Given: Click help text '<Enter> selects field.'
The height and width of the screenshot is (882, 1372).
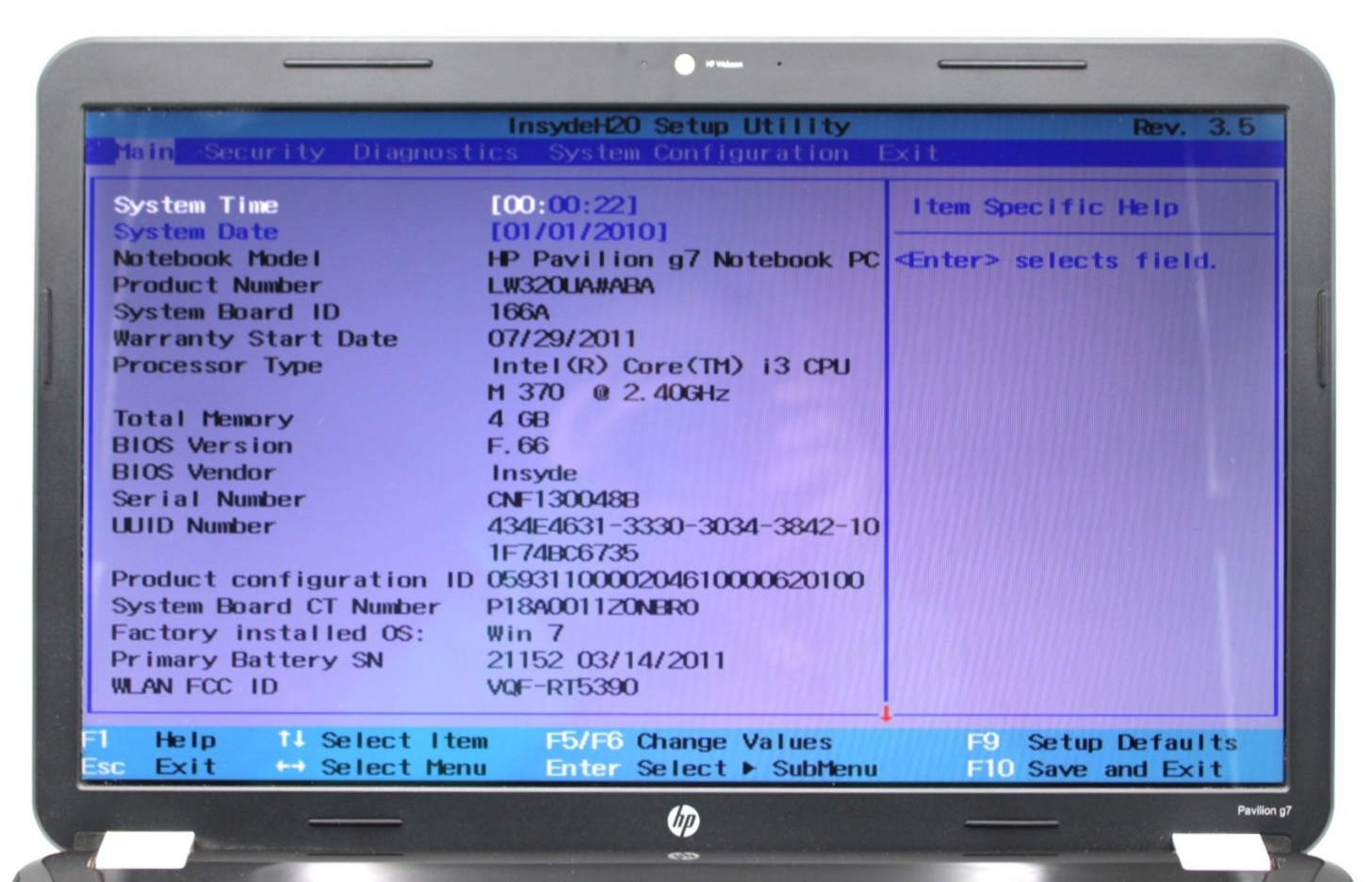Looking at the screenshot, I should [1056, 260].
